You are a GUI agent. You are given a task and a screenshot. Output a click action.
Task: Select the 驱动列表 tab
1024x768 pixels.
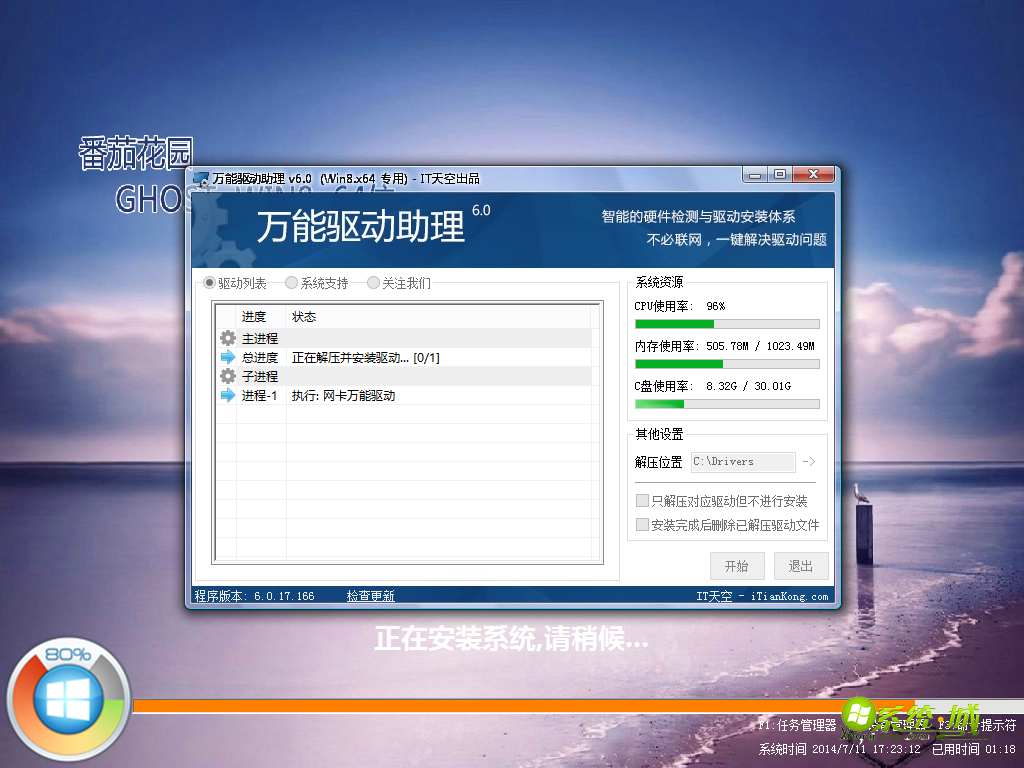[208, 282]
